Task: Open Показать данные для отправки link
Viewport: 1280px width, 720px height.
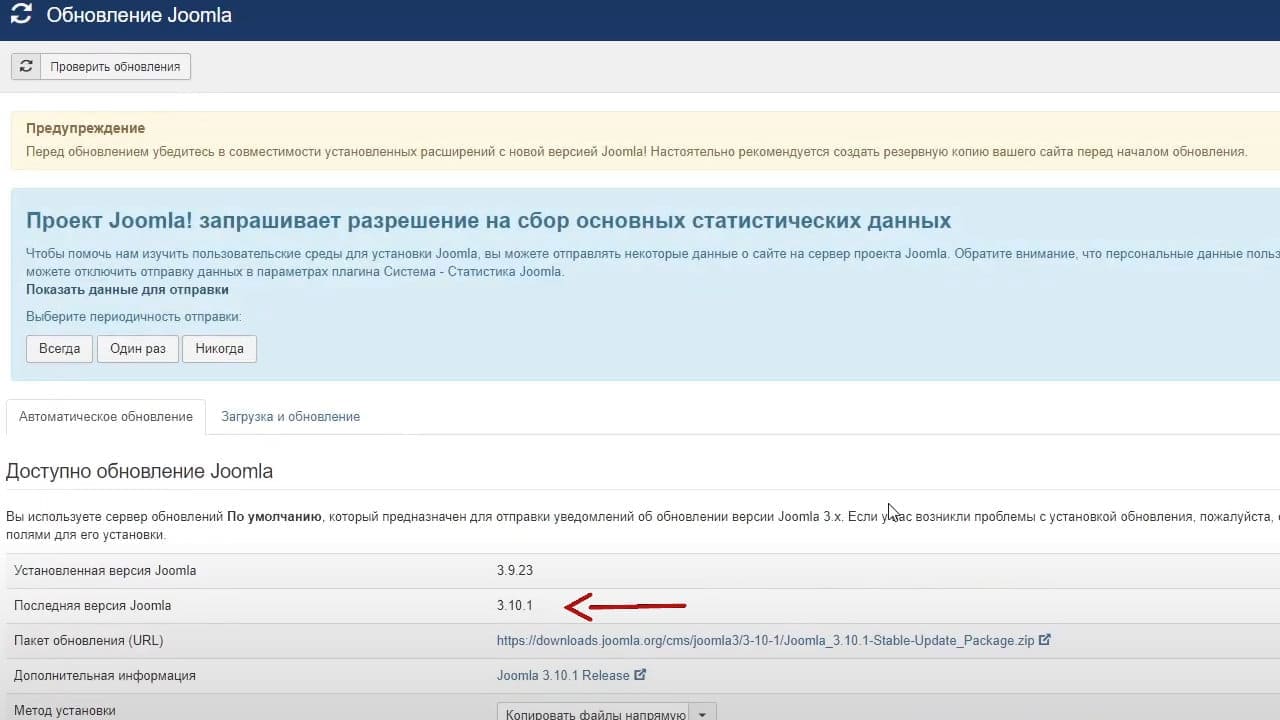Action: coord(127,290)
